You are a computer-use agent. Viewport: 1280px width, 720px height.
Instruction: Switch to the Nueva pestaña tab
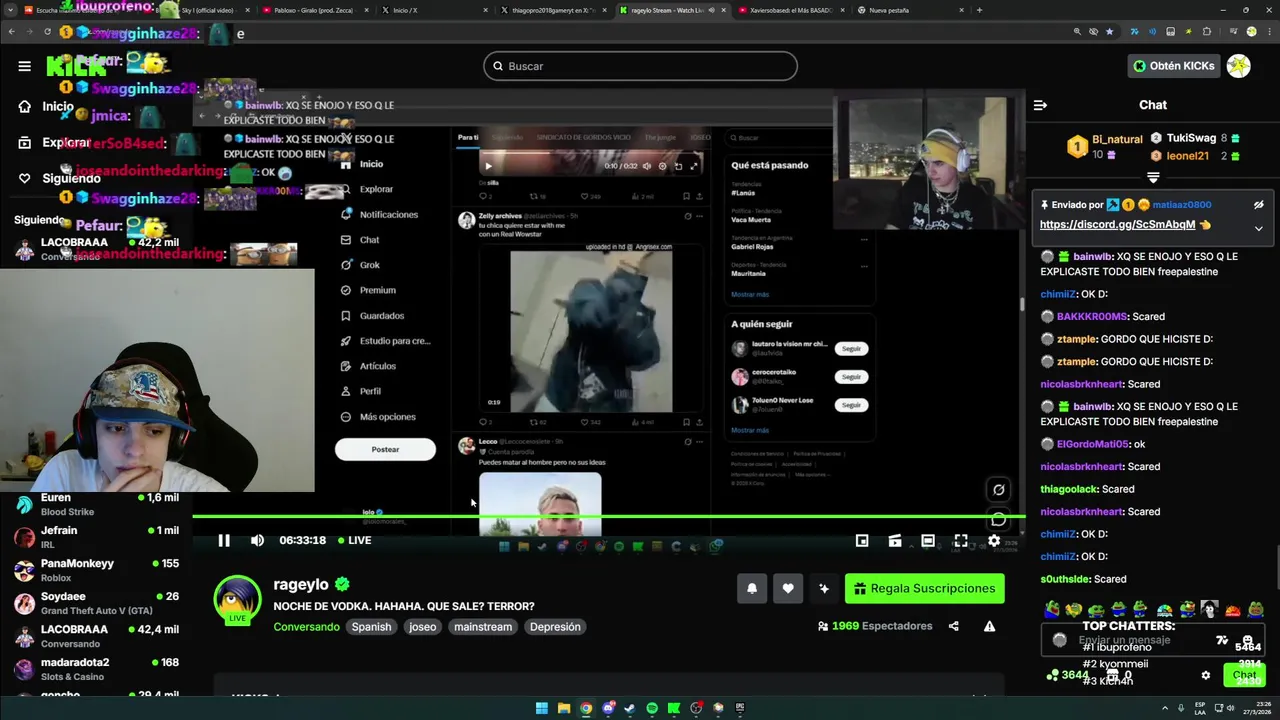pyautogui.click(x=910, y=10)
